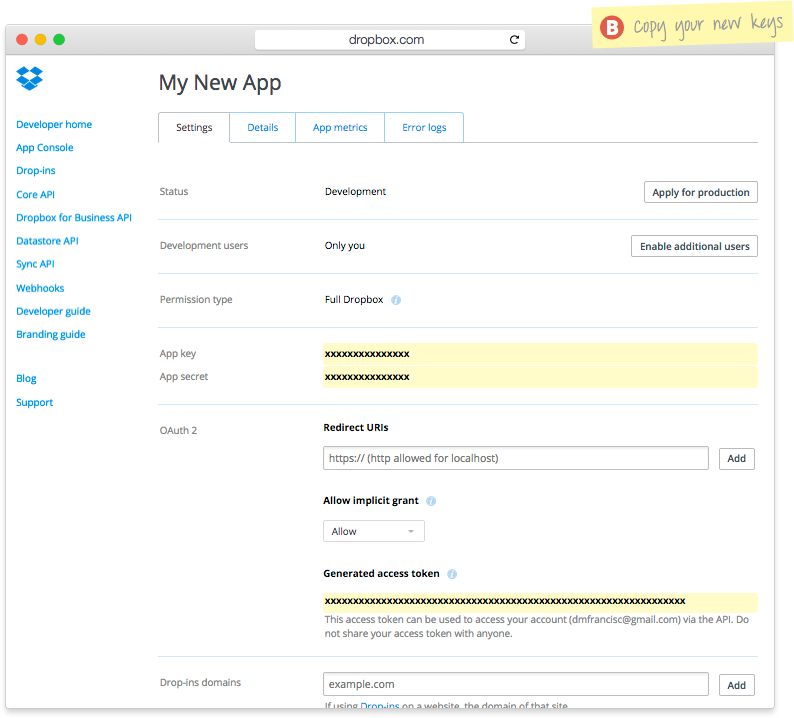Select the Generated access token value
The height and width of the screenshot is (718, 794).
tap(505, 601)
